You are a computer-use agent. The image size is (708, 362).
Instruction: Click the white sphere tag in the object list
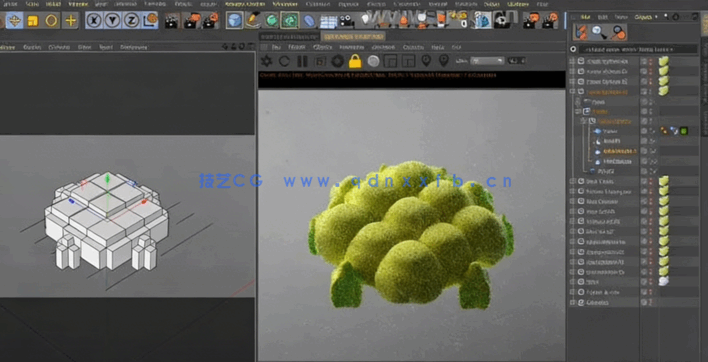663,281
